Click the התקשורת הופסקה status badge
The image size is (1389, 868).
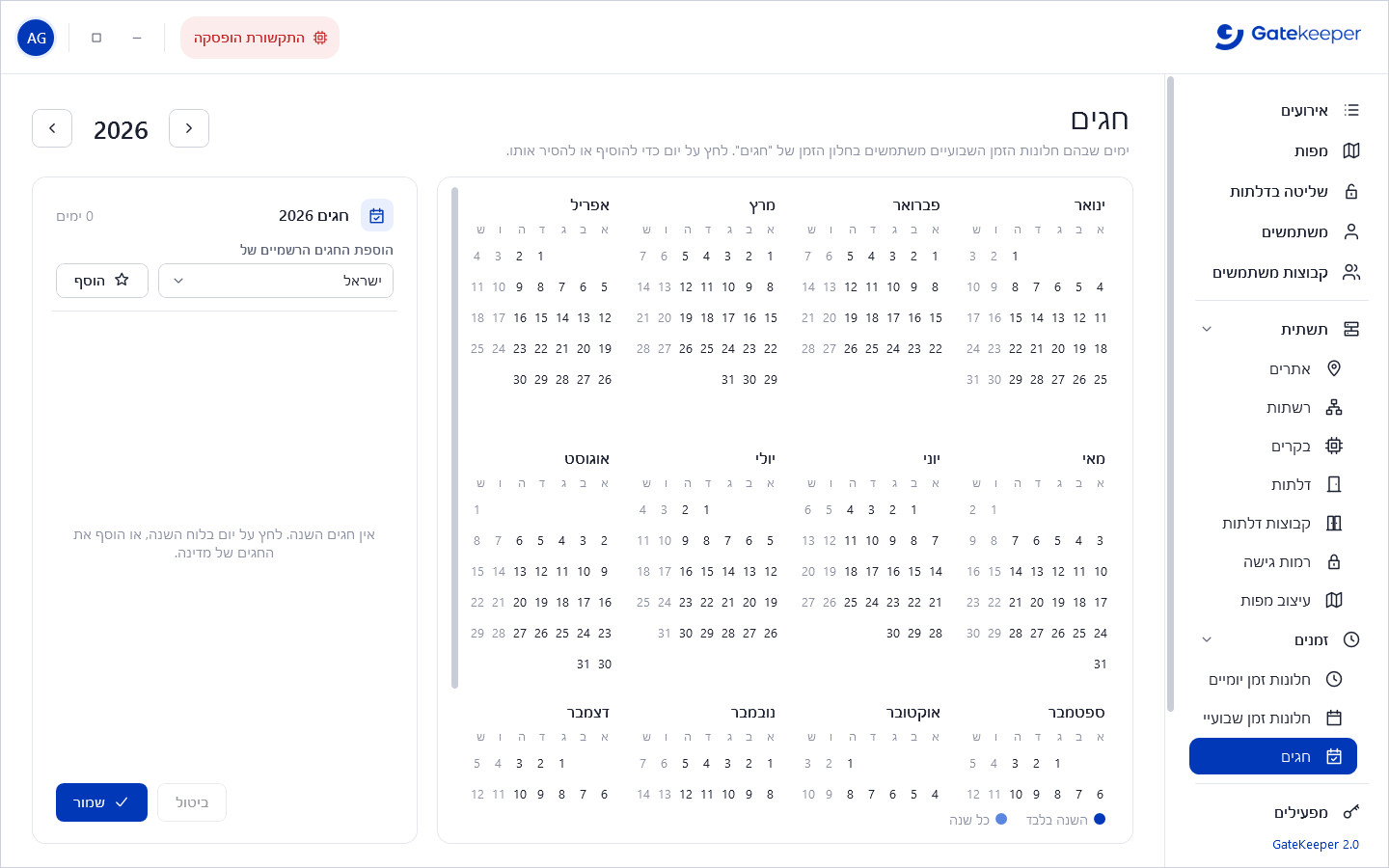(260, 38)
